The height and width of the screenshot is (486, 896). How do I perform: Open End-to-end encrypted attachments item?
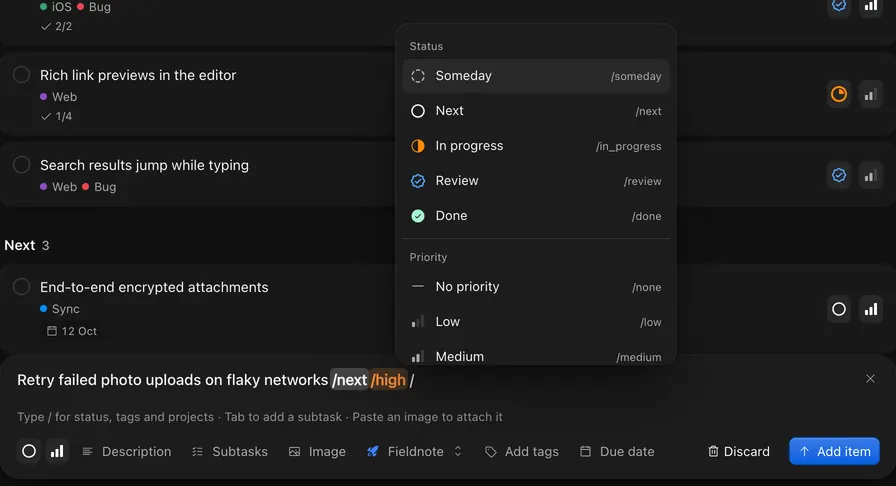click(154, 286)
